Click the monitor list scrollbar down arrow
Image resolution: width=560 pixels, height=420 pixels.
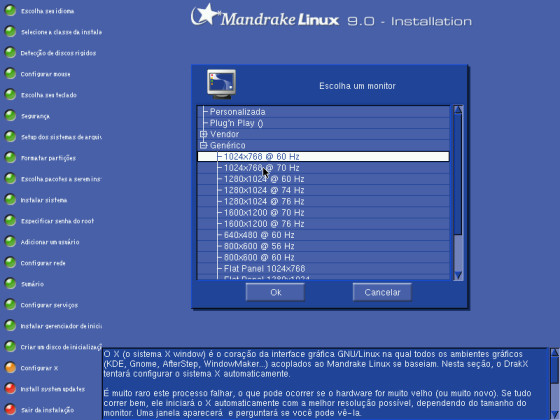pyautogui.click(x=458, y=275)
